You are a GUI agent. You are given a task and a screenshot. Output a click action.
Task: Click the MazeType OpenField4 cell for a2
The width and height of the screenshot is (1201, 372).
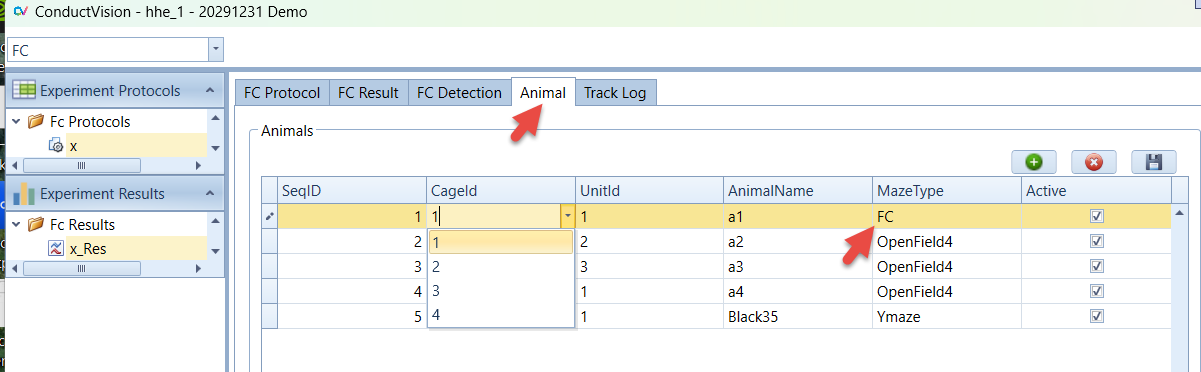947,241
